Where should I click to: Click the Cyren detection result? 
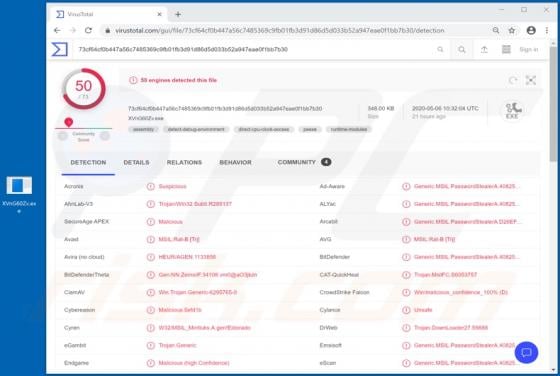coord(205,328)
